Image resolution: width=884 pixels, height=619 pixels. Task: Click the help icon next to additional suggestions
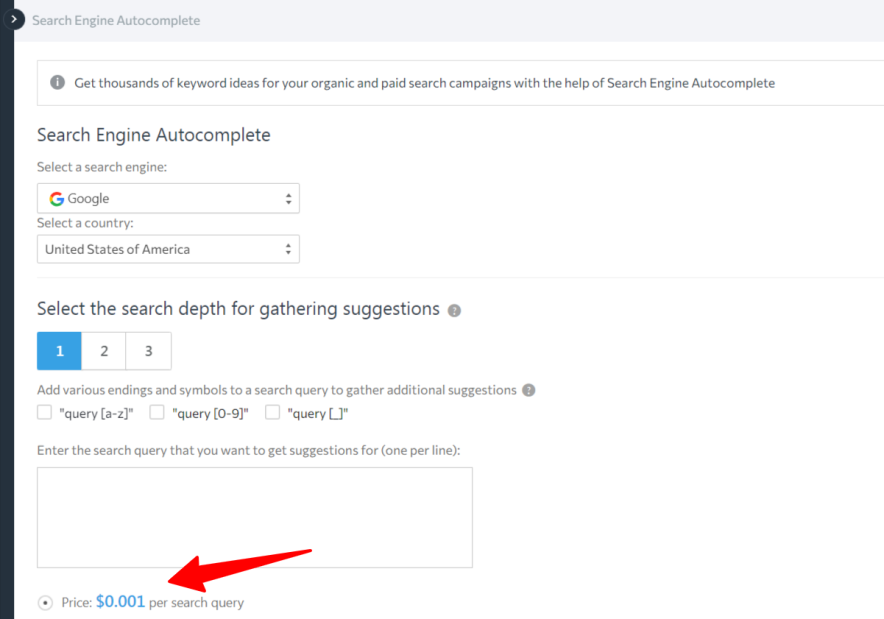point(528,390)
